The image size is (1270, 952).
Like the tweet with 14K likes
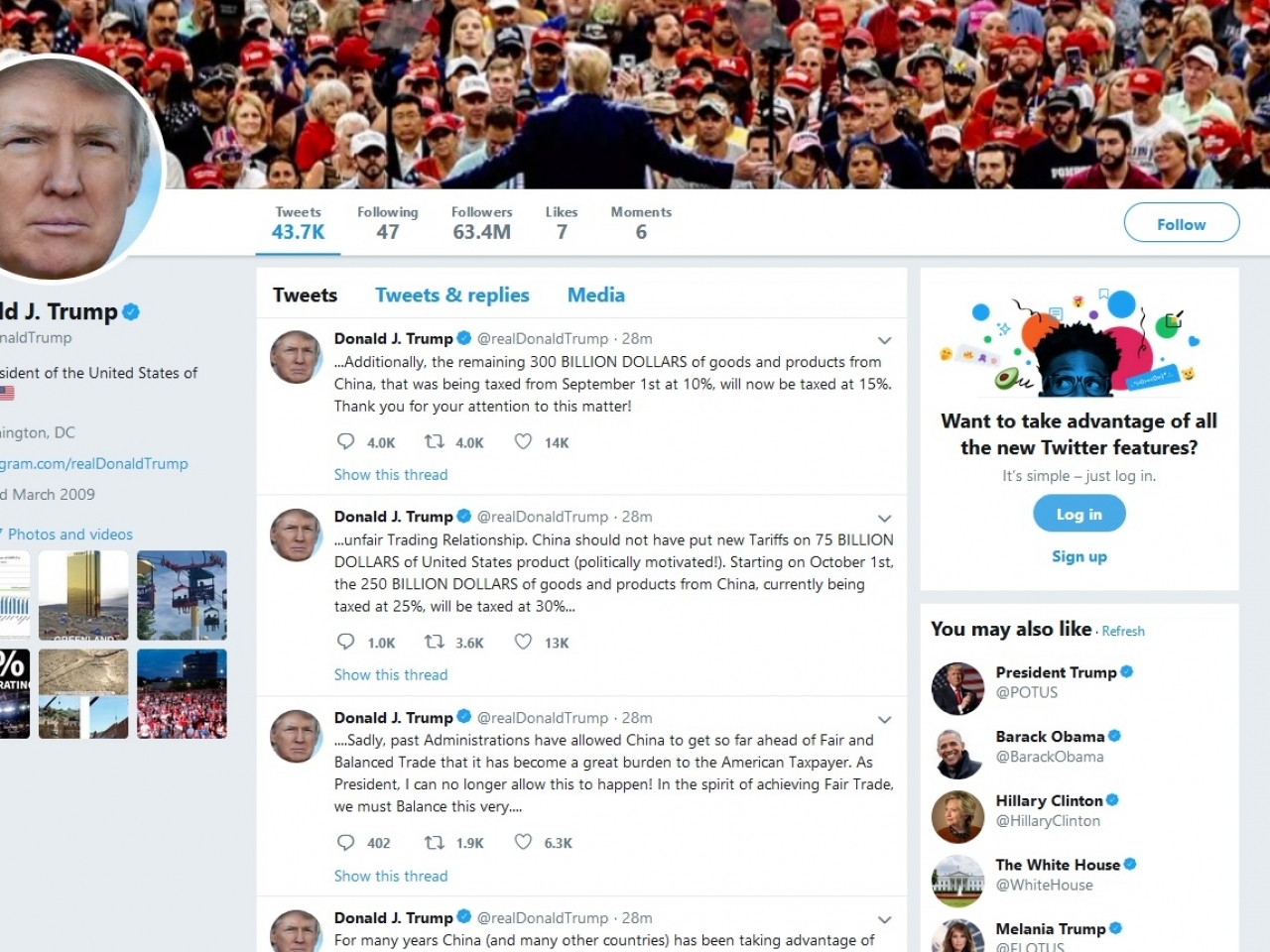[x=523, y=441]
